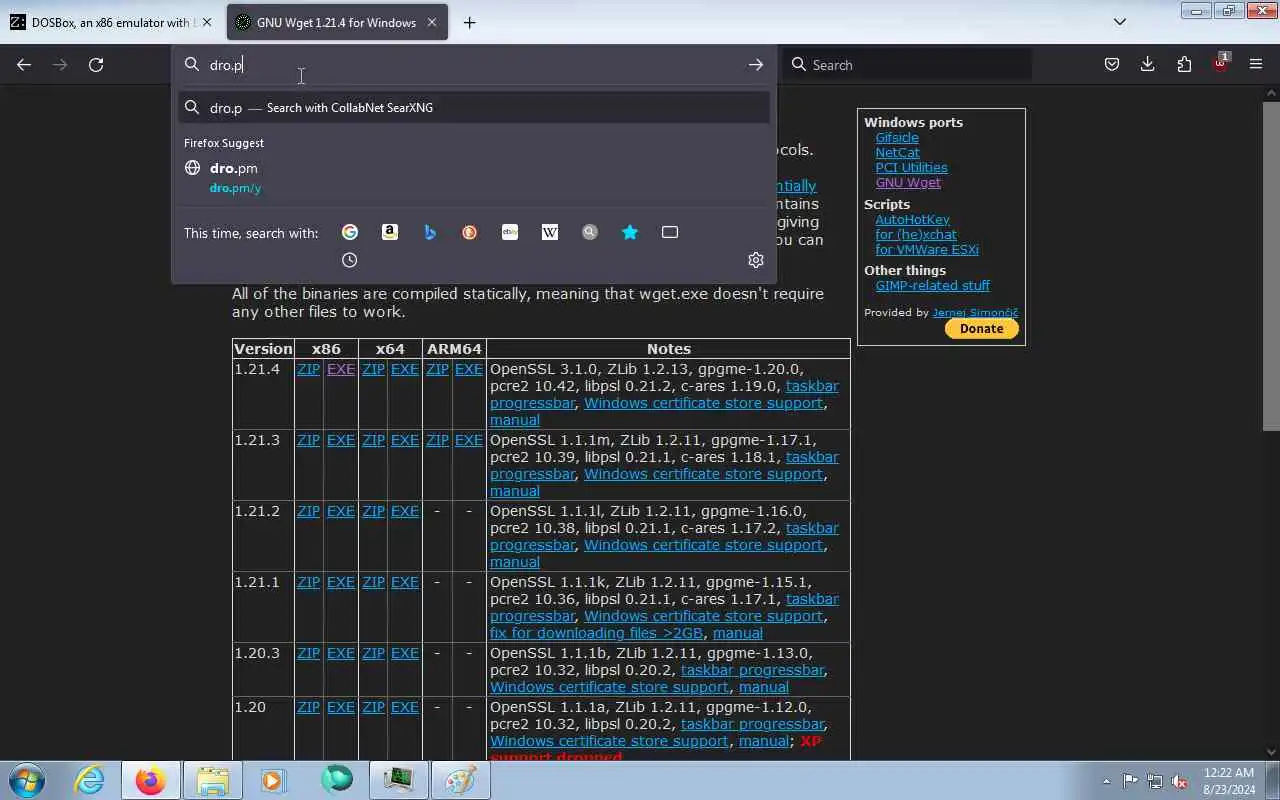Download 1.21.4 x86 ZIP
The width and height of the screenshot is (1280, 800).
tap(308, 370)
